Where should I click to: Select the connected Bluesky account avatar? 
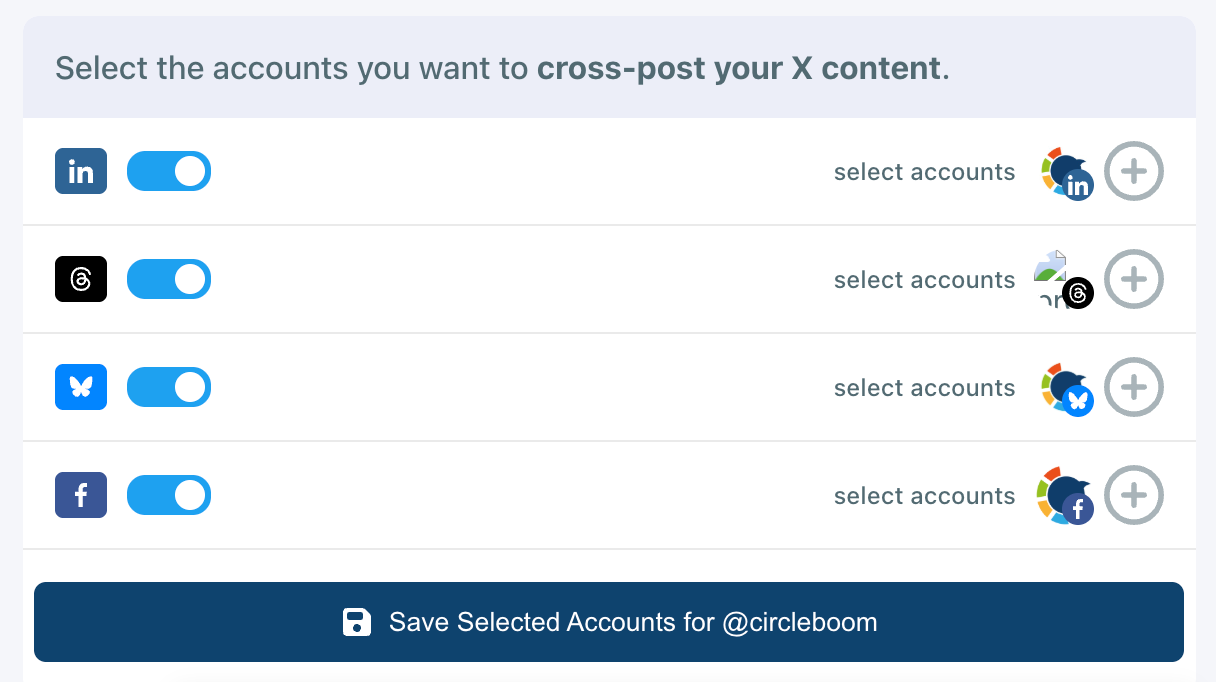[1065, 389]
